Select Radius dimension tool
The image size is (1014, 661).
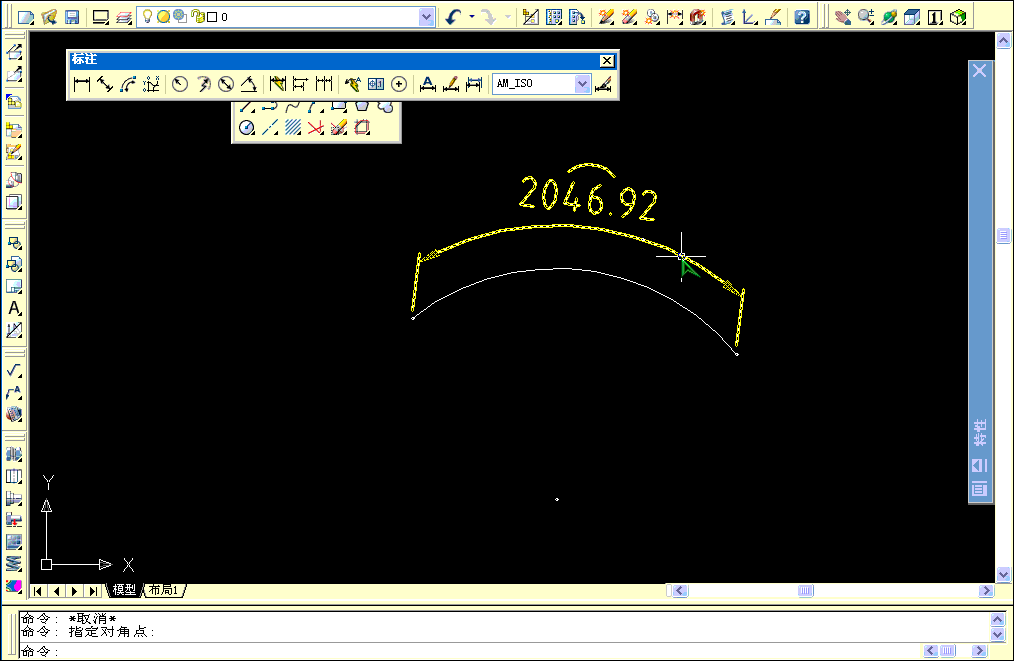(180, 84)
